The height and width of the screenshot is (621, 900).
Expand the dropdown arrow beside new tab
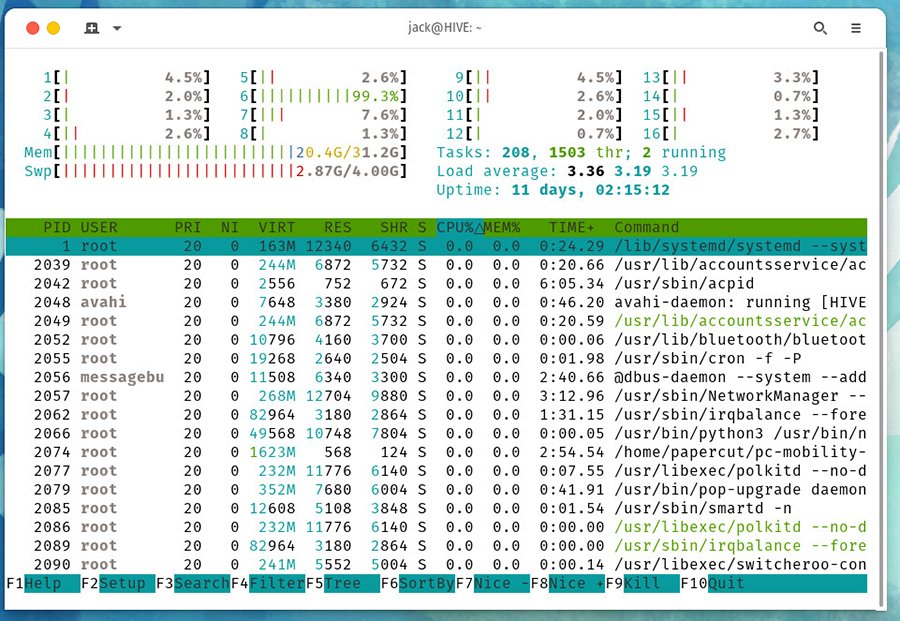pos(117,28)
